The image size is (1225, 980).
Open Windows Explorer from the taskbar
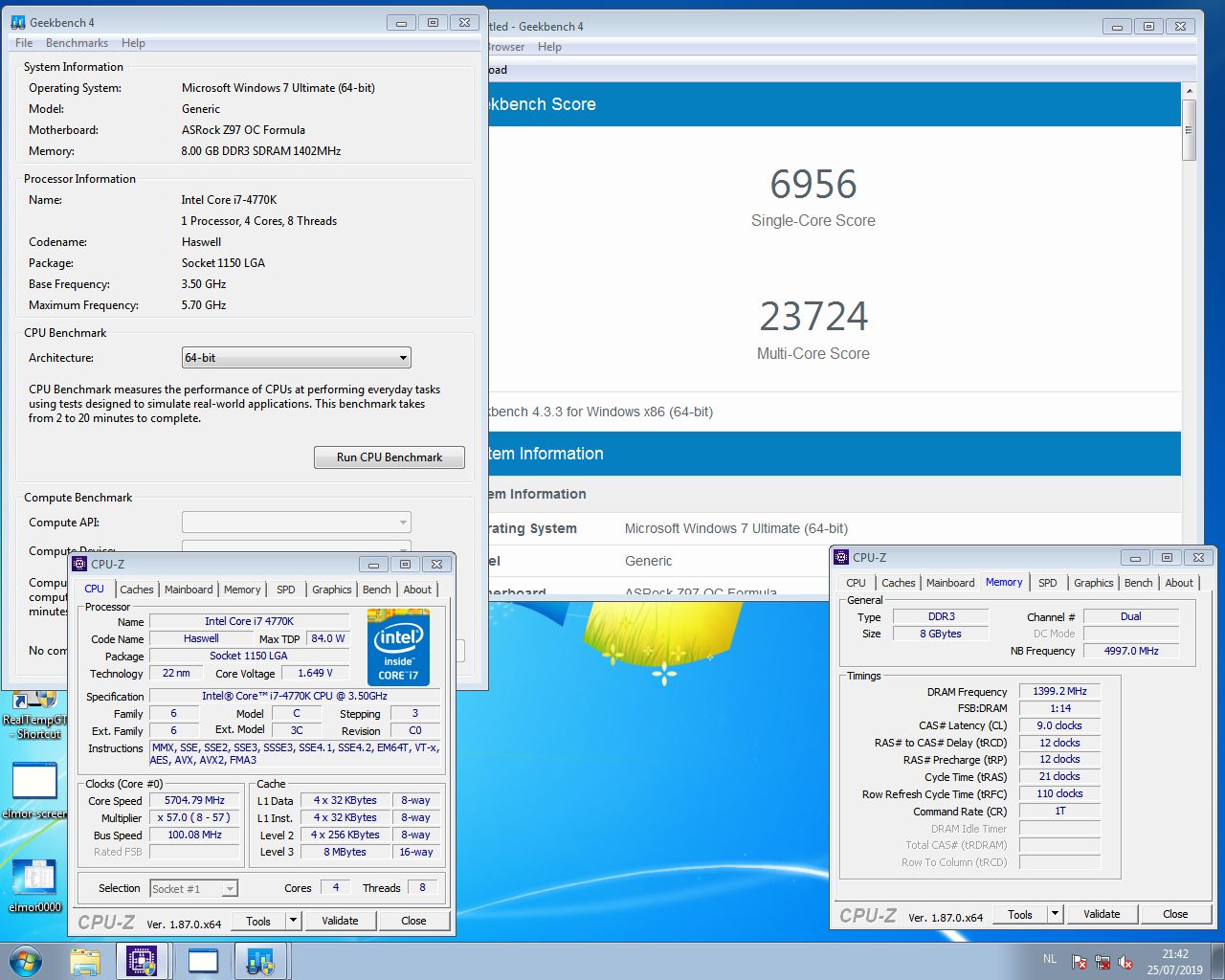pos(85,962)
